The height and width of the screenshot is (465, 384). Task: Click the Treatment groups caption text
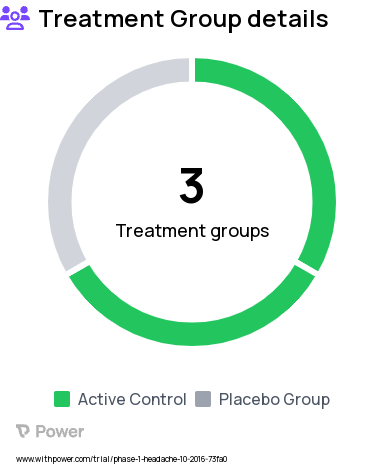(192, 231)
